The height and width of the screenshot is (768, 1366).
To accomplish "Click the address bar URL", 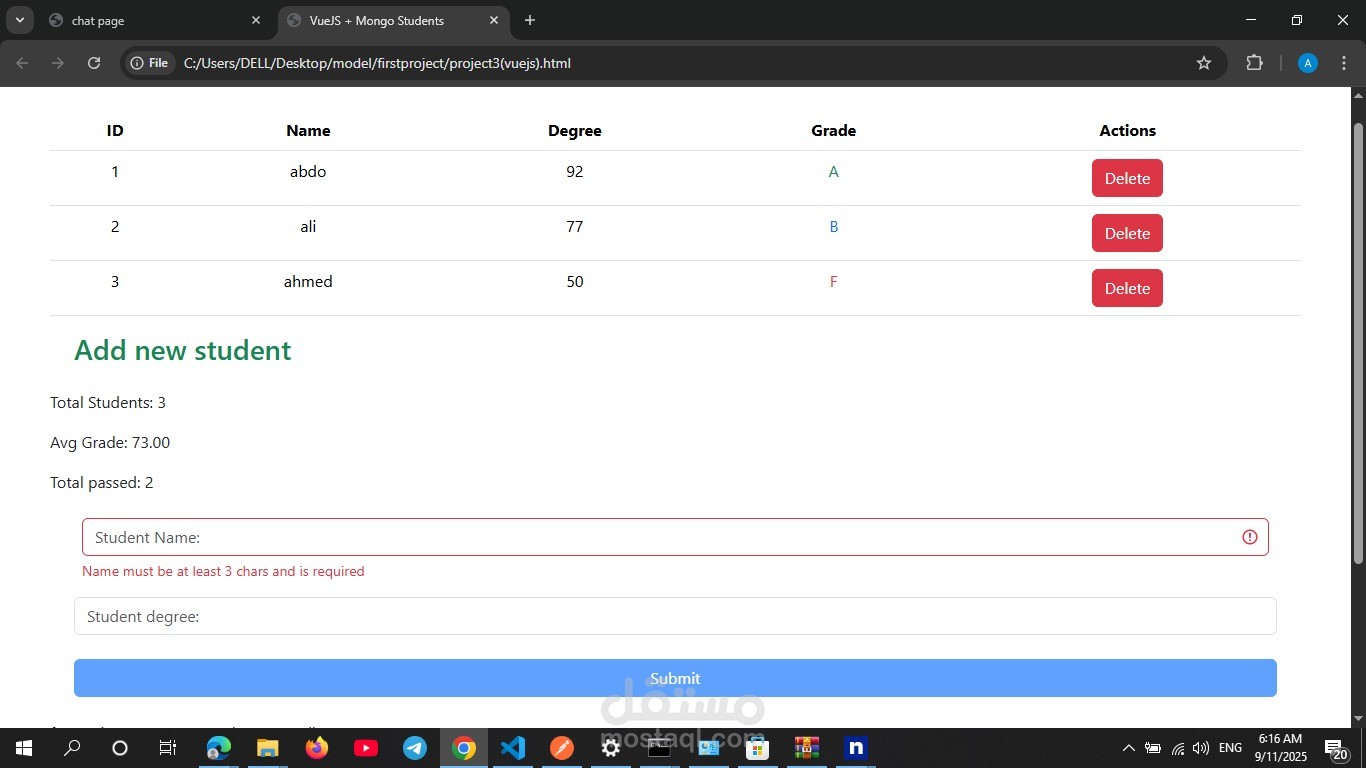I will (377, 63).
